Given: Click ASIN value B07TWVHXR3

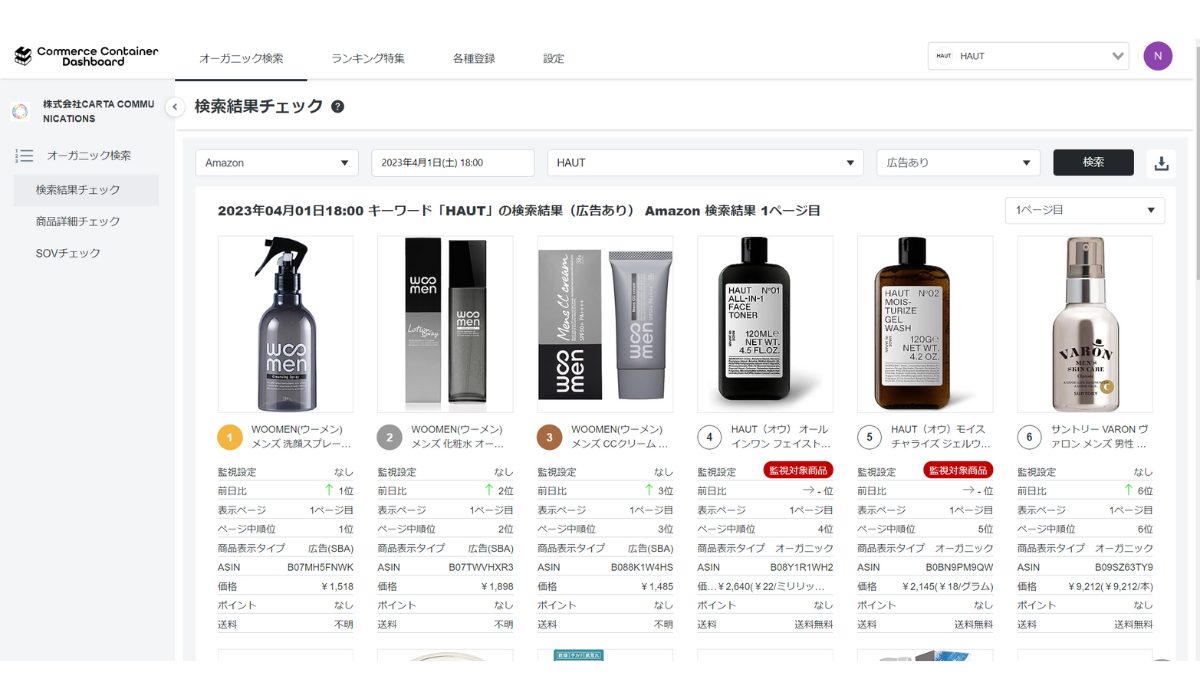Looking at the screenshot, I should 481,567.
